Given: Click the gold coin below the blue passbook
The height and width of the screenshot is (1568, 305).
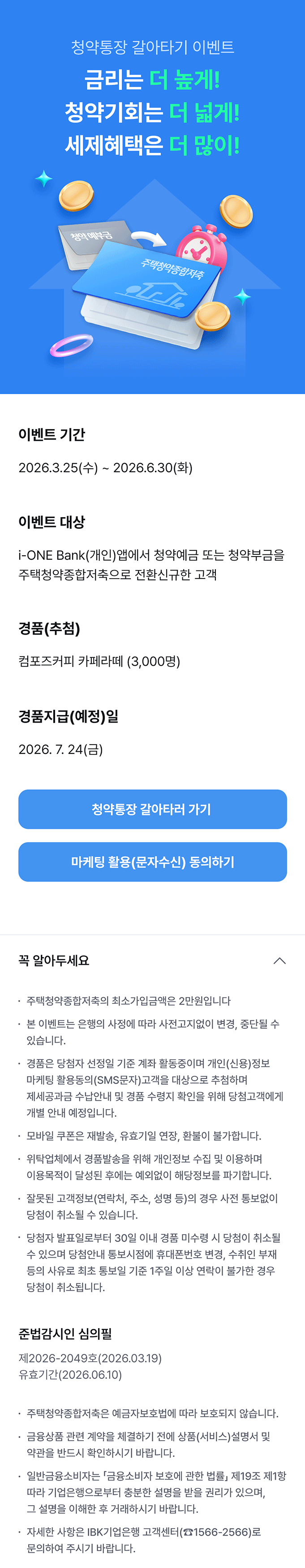Looking at the screenshot, I should 212,315.
